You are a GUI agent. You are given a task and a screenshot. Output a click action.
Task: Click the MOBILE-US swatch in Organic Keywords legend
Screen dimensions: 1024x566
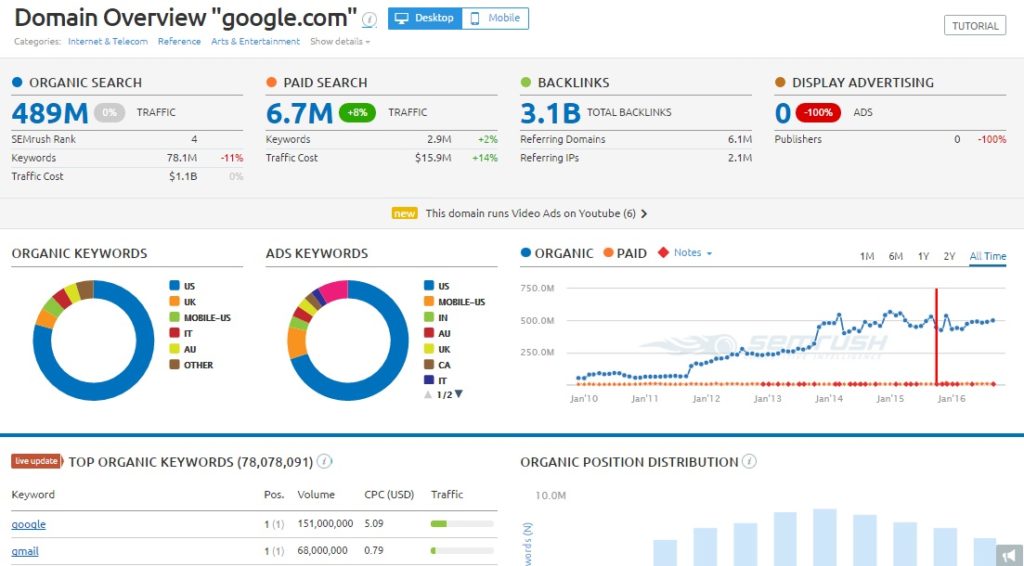coord(174,317)
